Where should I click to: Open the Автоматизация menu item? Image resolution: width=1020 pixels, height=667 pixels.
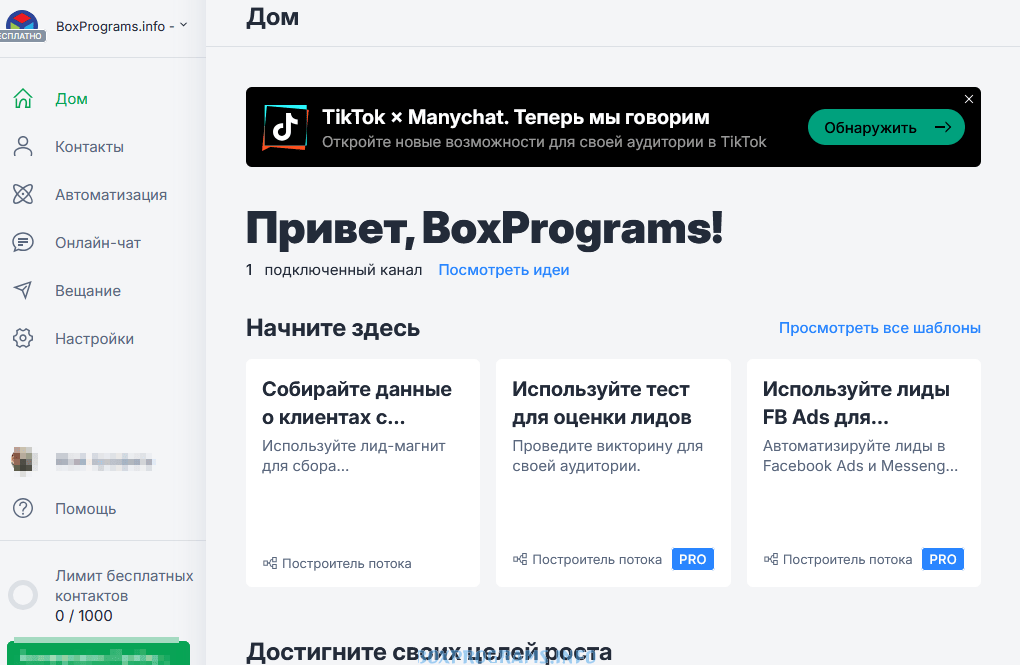click(x=110, y=195)
